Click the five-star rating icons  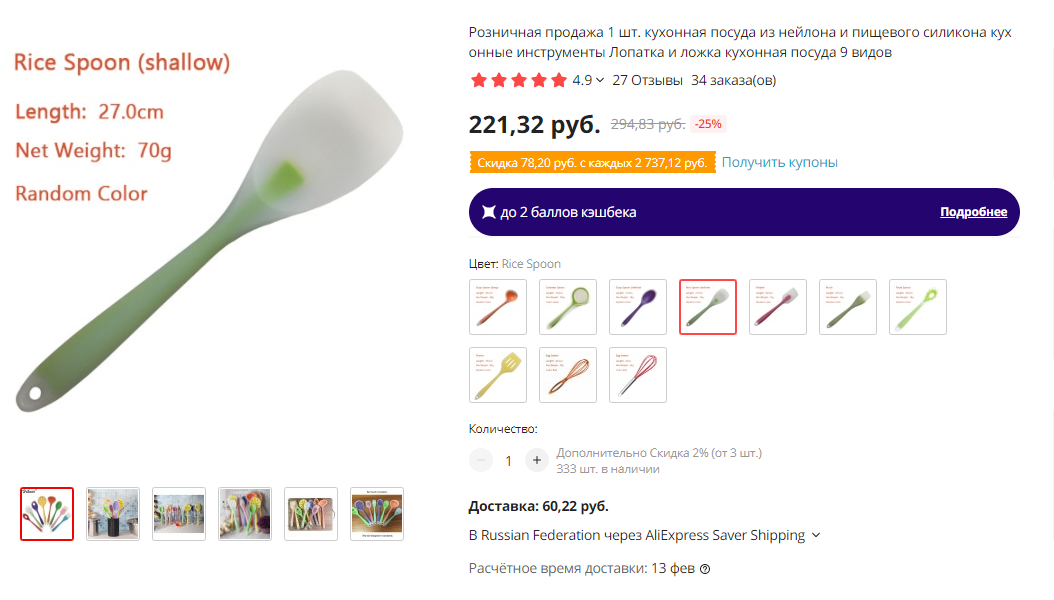point(518,80)
